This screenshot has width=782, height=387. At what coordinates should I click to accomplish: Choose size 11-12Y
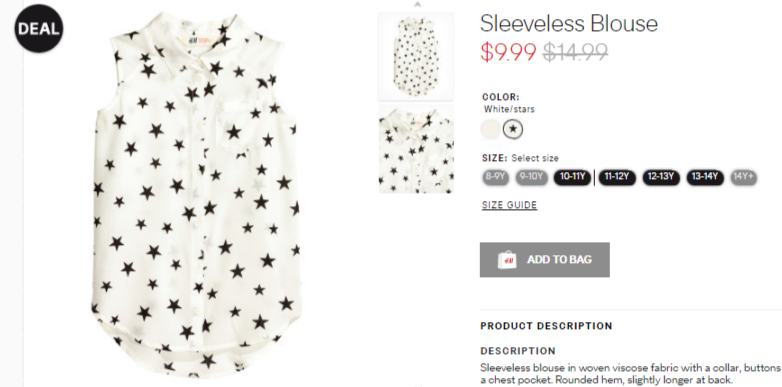(617, 177)
